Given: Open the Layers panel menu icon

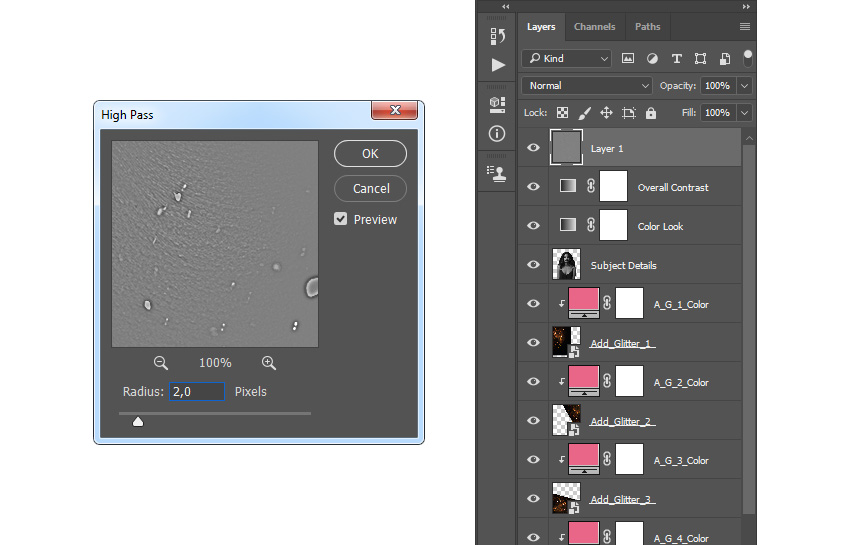Looking at the screenshot, I should coord(745,27).
